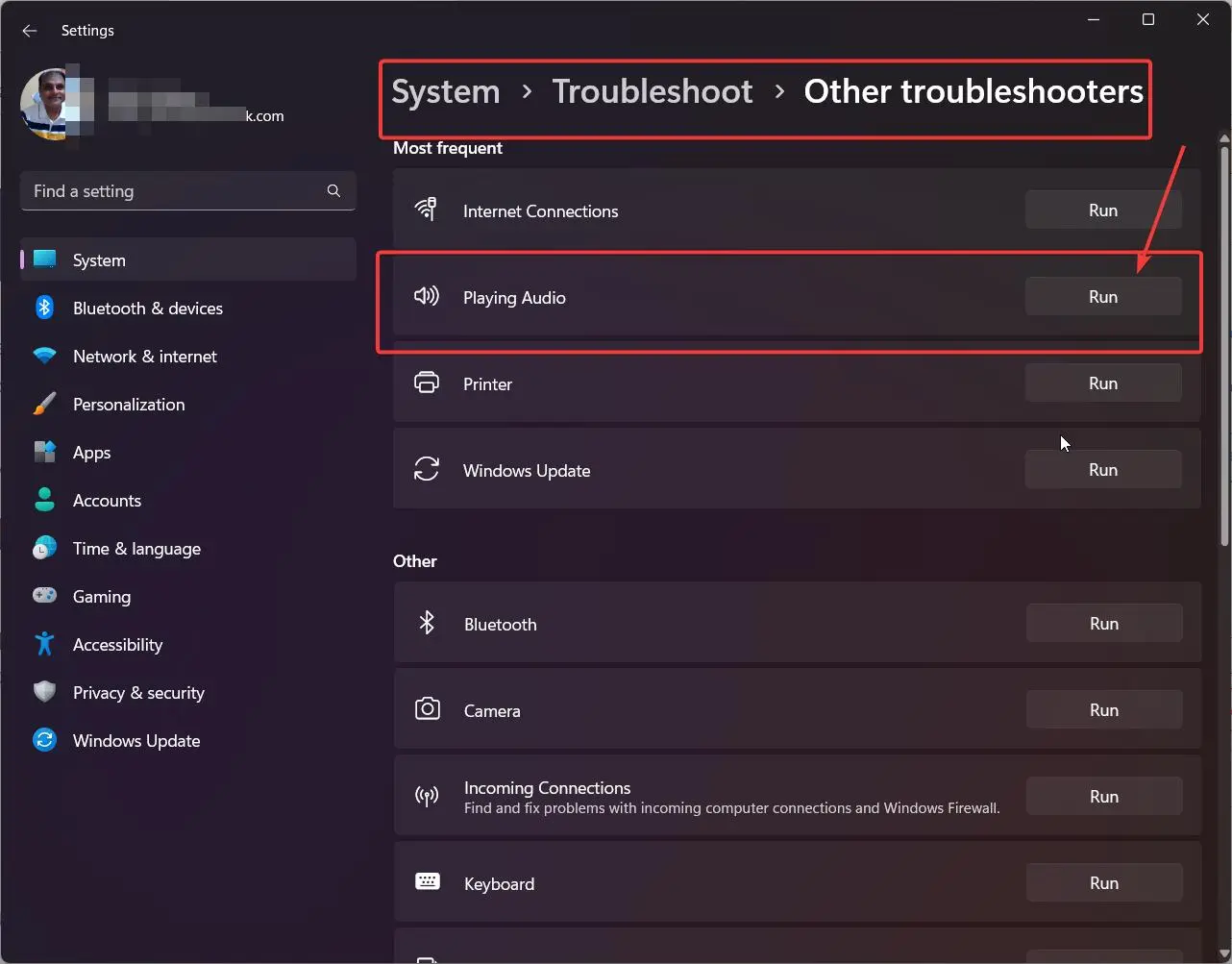
Task: Open Network & internet settings
Action: 188,356
